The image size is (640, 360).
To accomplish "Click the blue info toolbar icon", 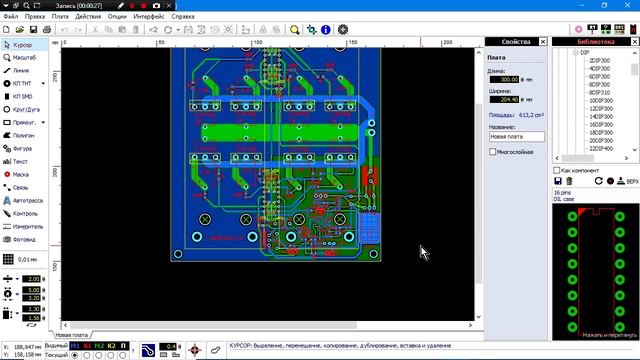I will click(x=326, y=29).
